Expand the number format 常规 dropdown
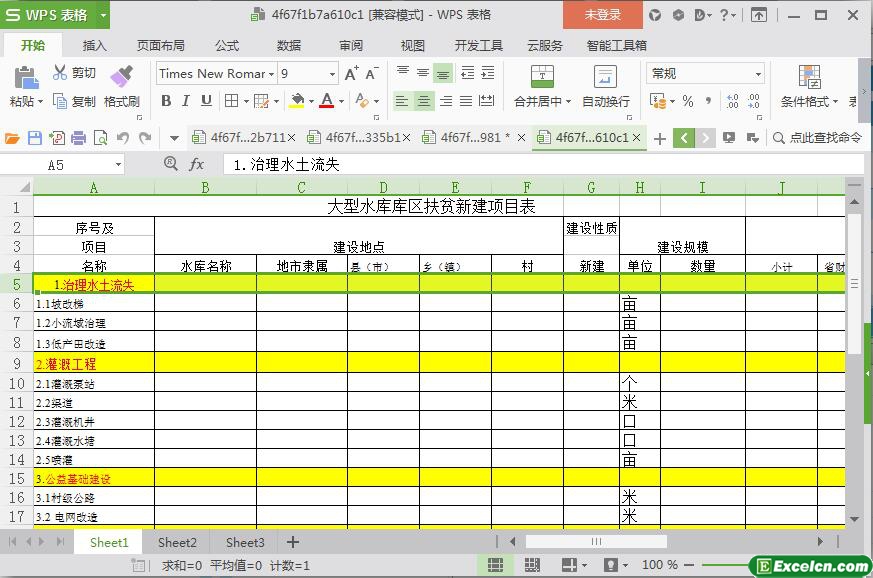Viewport: 873px width, 578px height. click(x=758, y=74)
